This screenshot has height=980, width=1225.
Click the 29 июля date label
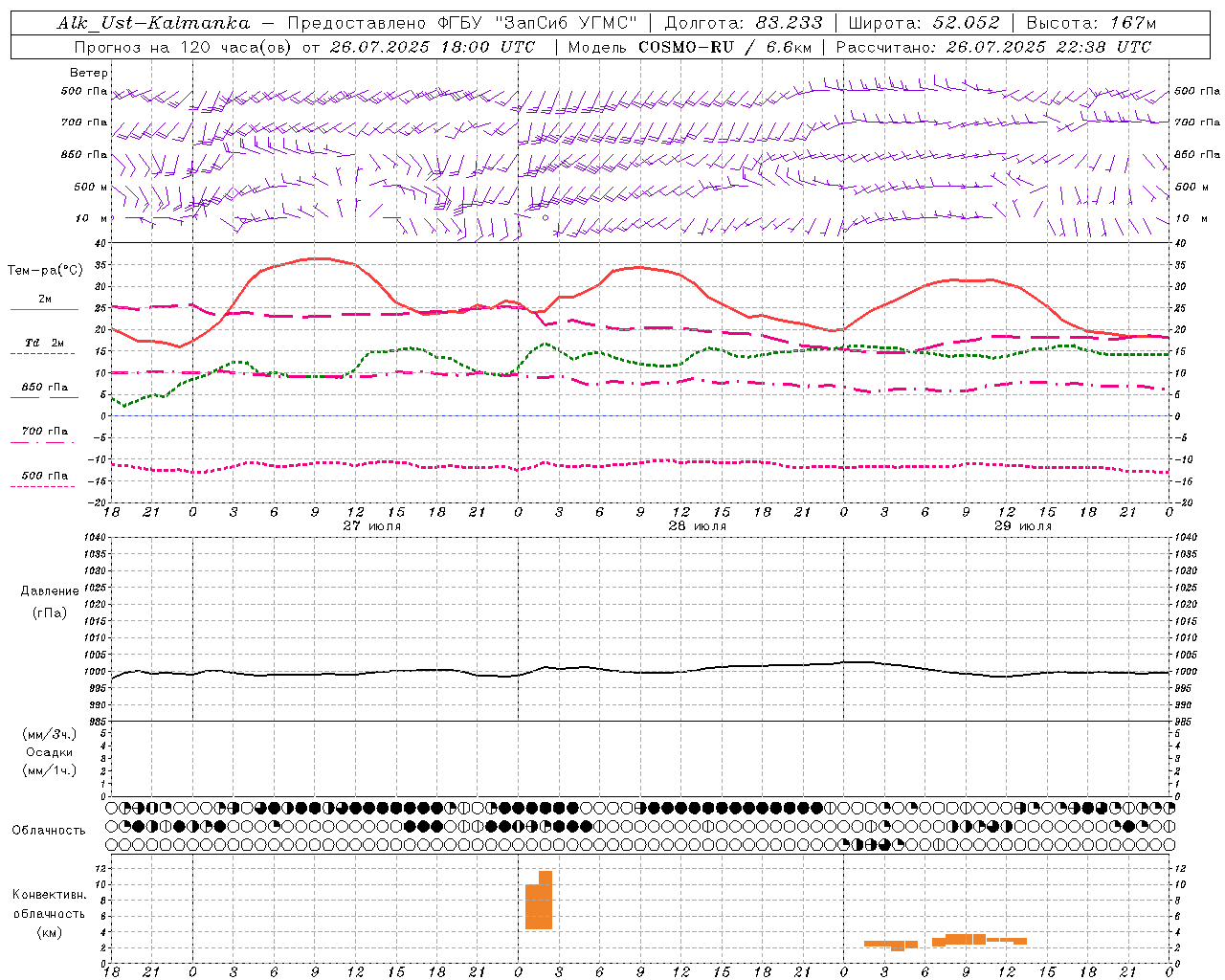[1022, 526]
